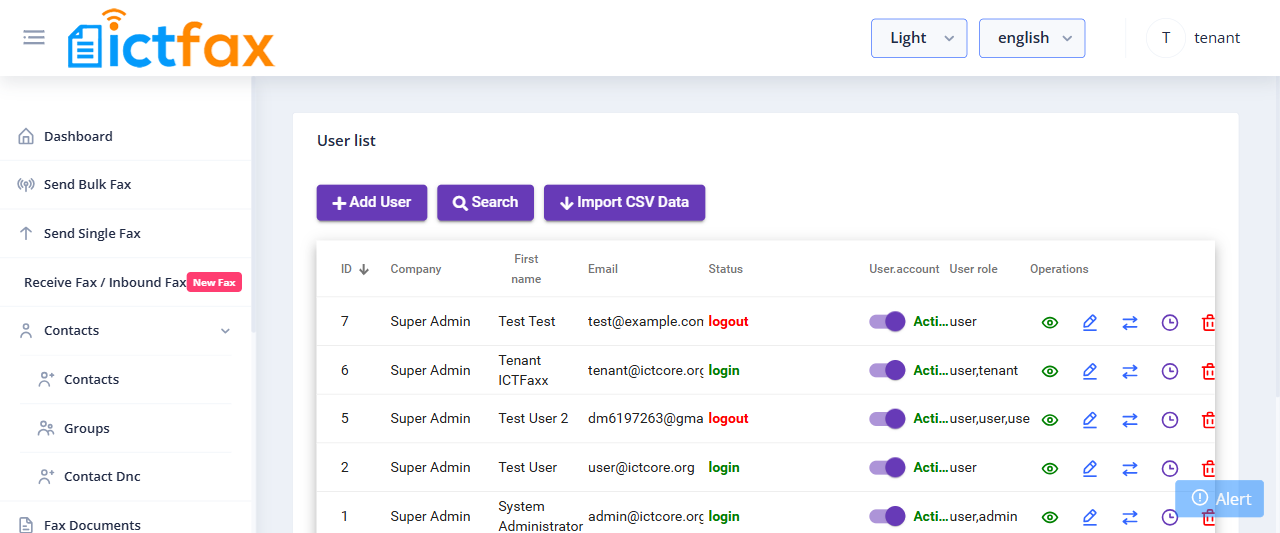Viewport: 1280px width, 533px height.
Task: Click Email column header
Action: pos(603,269)
